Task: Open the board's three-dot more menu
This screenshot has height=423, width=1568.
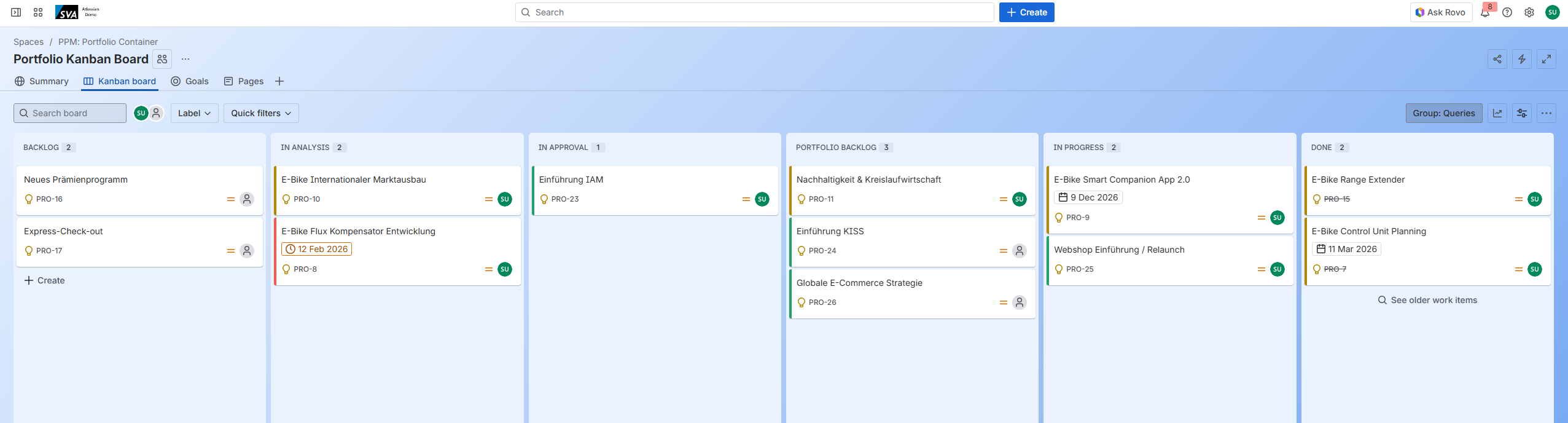Action: tap(1547, 113)
